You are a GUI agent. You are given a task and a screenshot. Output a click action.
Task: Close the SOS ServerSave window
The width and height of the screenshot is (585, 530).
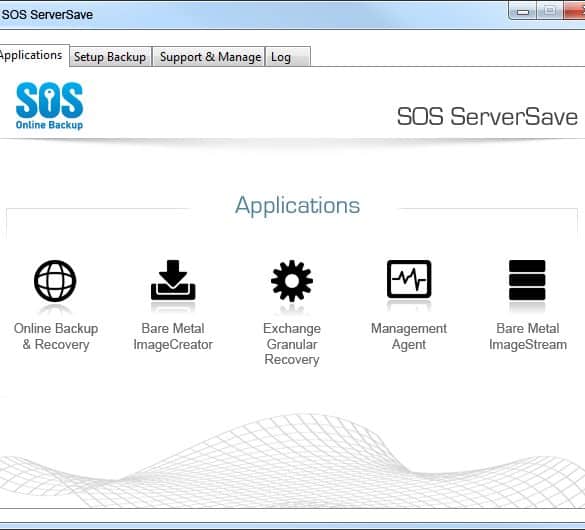pos(575,10)
